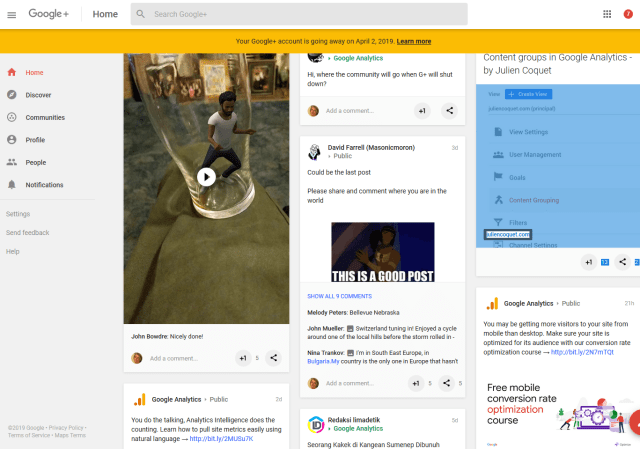Open the bit.ly/2MUSu7K link
The height and width of the screenshot is (449, 640).
coord(221,439)
